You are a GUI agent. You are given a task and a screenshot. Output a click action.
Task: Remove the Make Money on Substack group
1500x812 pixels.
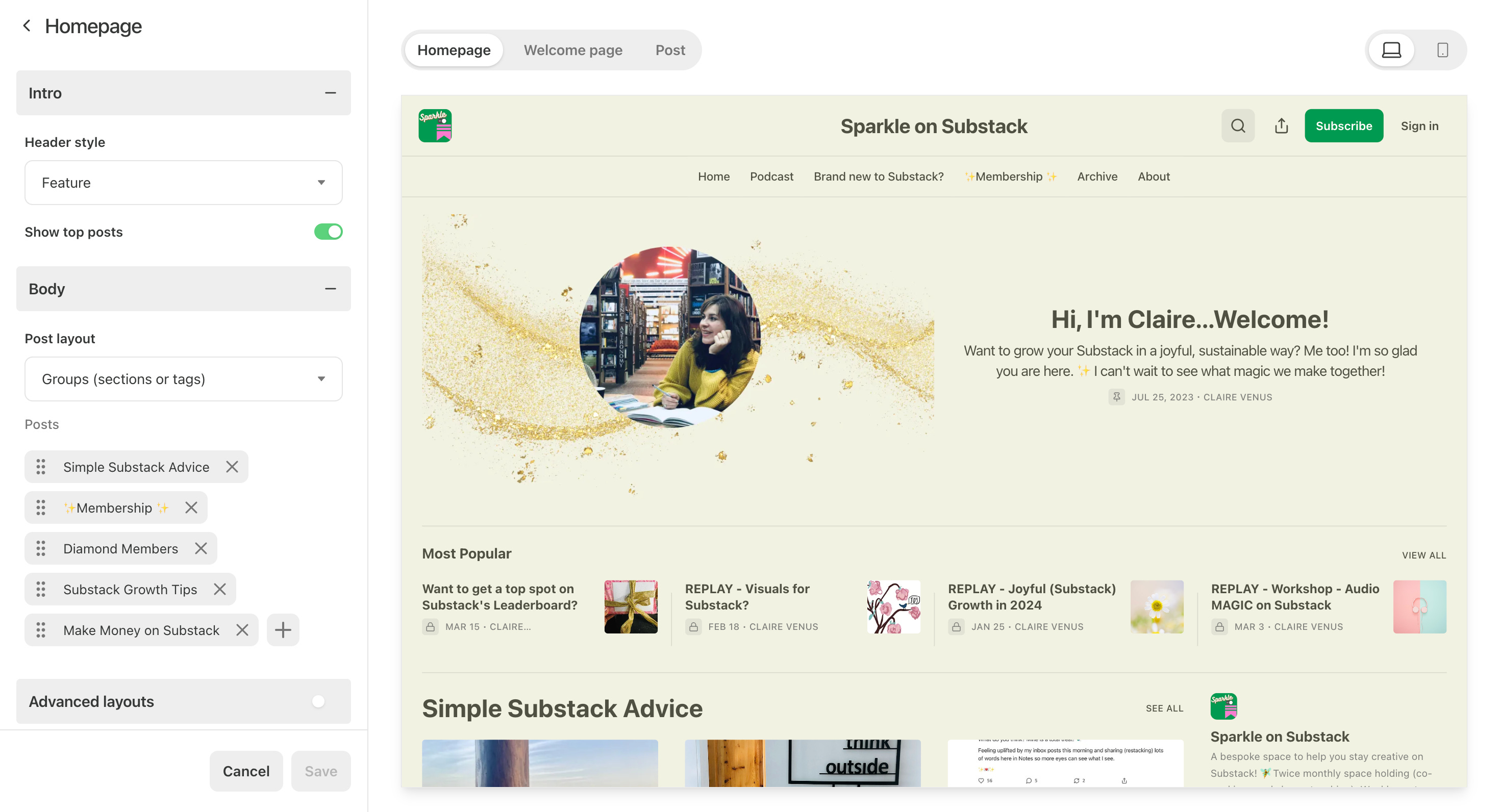(242, 630)
